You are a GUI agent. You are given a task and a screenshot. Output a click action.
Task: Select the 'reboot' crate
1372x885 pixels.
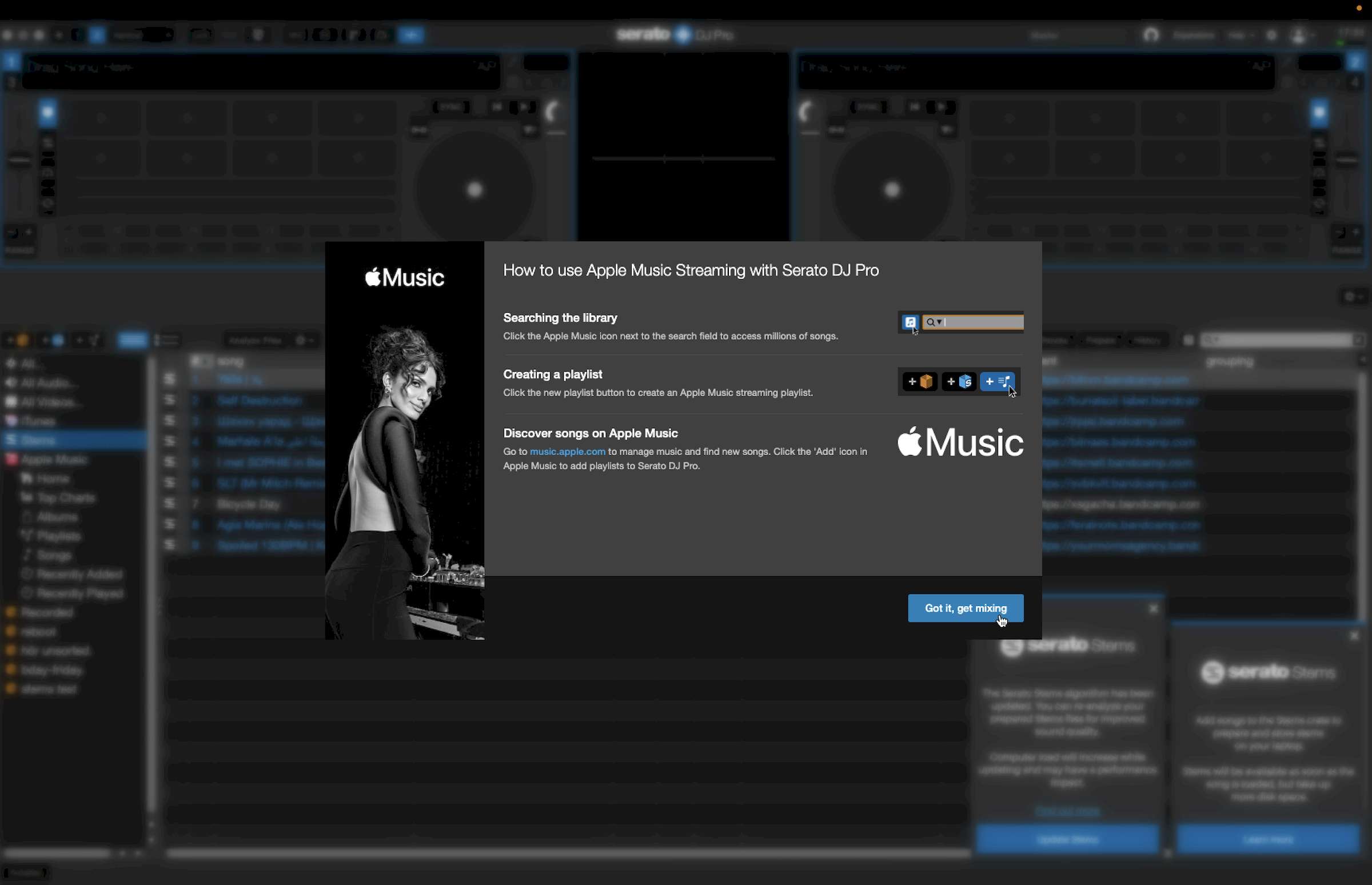click(31, 632)
